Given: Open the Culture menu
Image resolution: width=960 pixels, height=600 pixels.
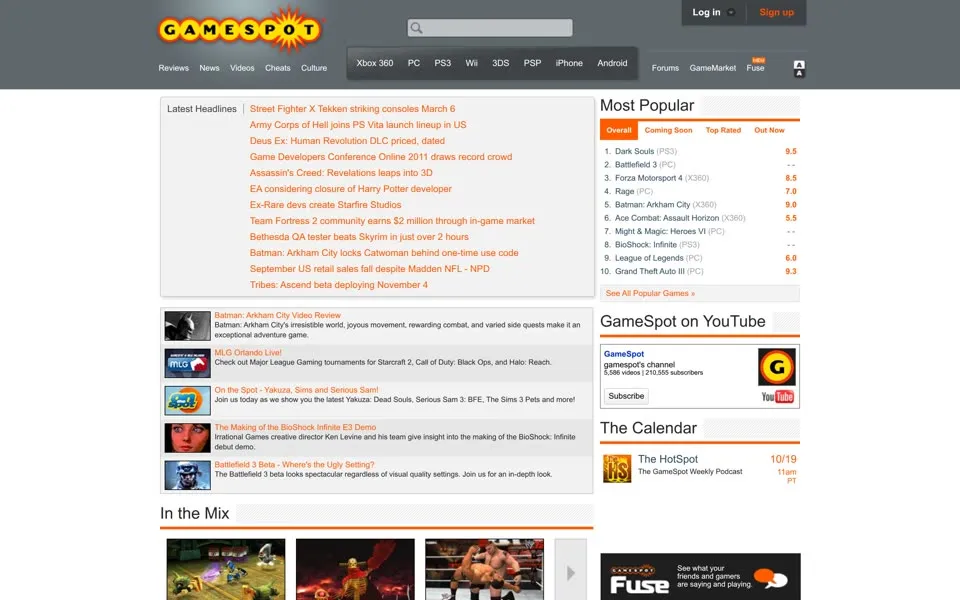Looking at the screenshot, I should click(x=313, y=68).
